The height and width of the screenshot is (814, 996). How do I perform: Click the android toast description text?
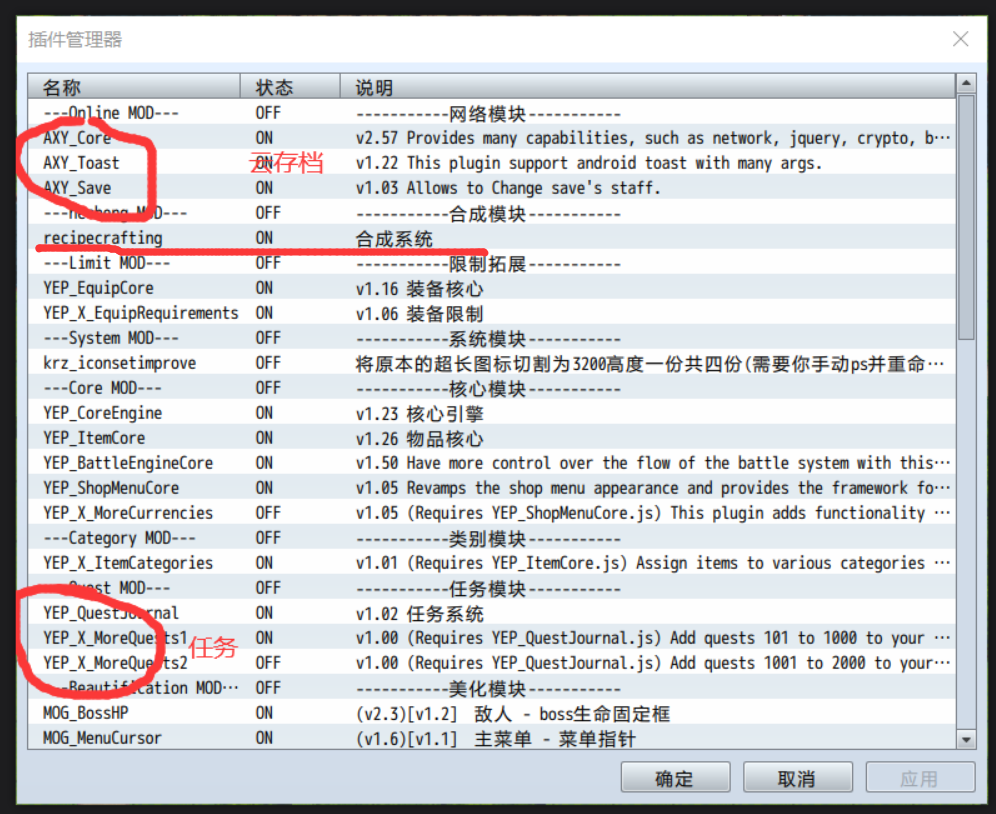click(x=589, y=163)
